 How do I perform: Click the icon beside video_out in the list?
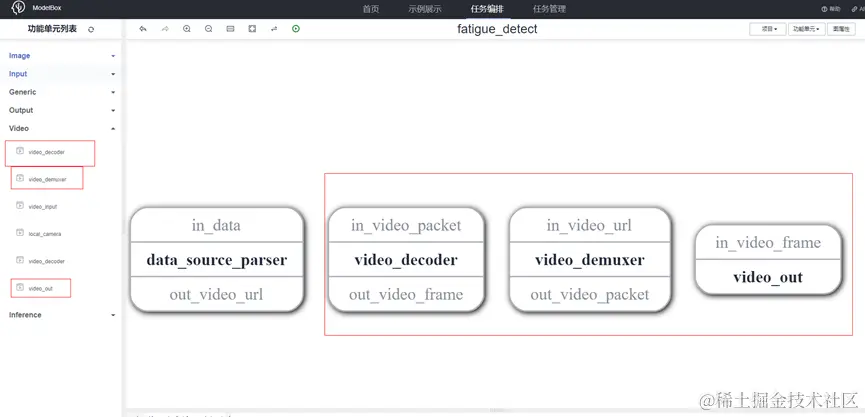20,287
